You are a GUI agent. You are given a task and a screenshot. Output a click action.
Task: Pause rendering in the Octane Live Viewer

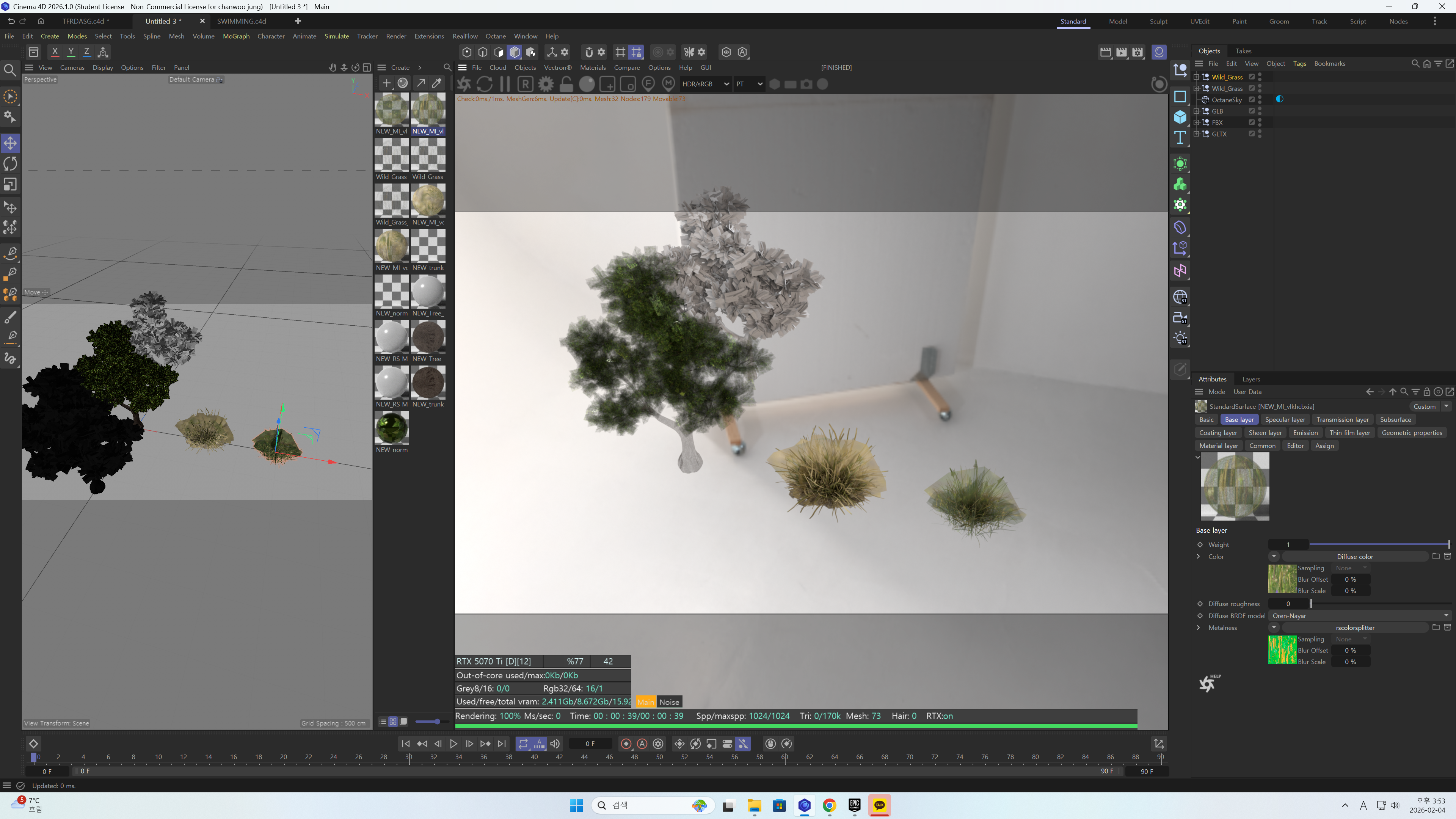[x=505, y=84]
